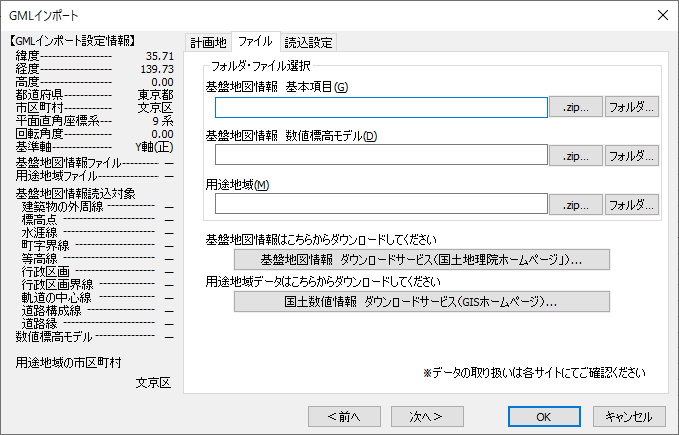679x435 pixels.
Task: Confirm import with the OK button
Action: pos(543,416)
